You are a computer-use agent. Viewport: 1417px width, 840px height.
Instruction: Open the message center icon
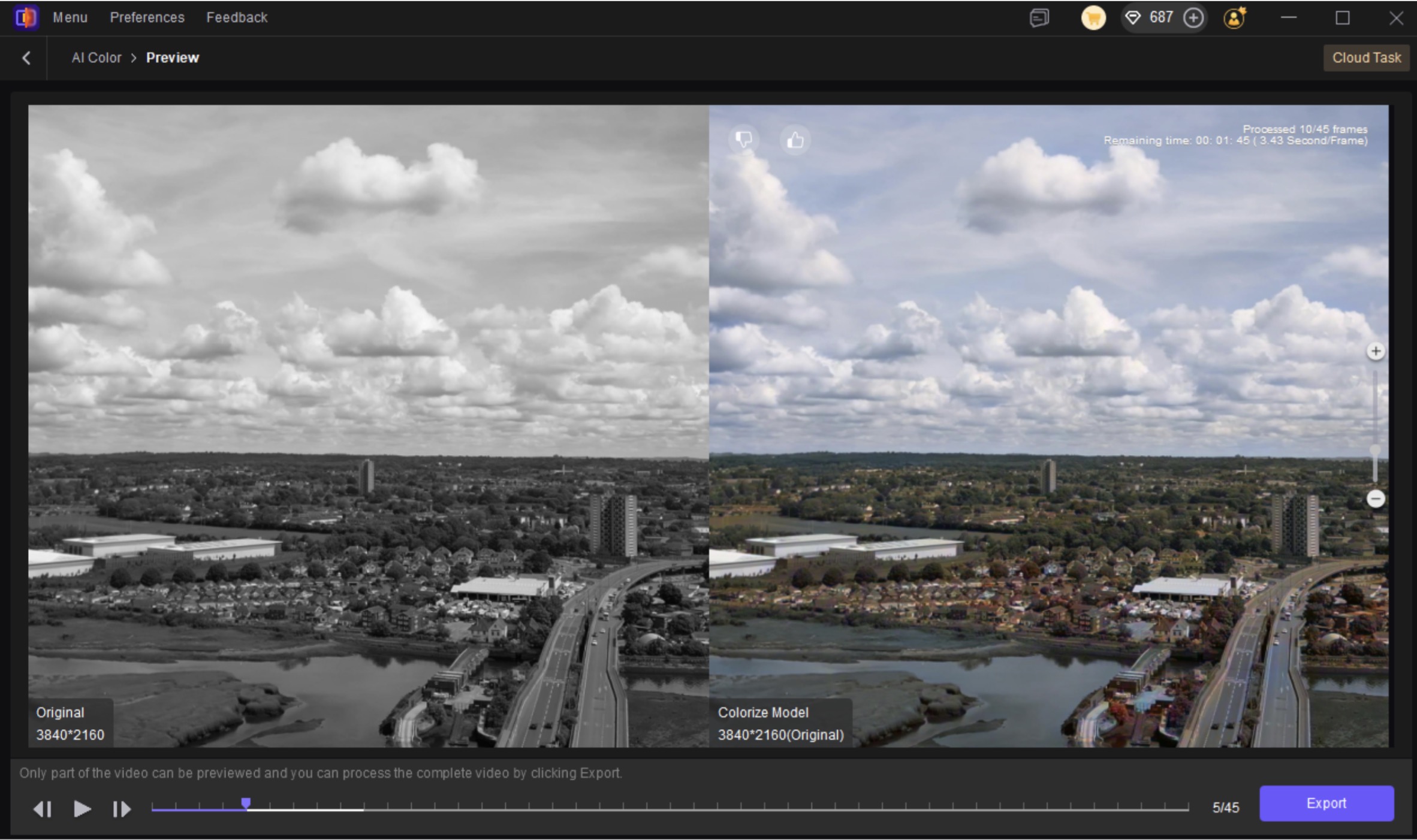[1039, 18]
